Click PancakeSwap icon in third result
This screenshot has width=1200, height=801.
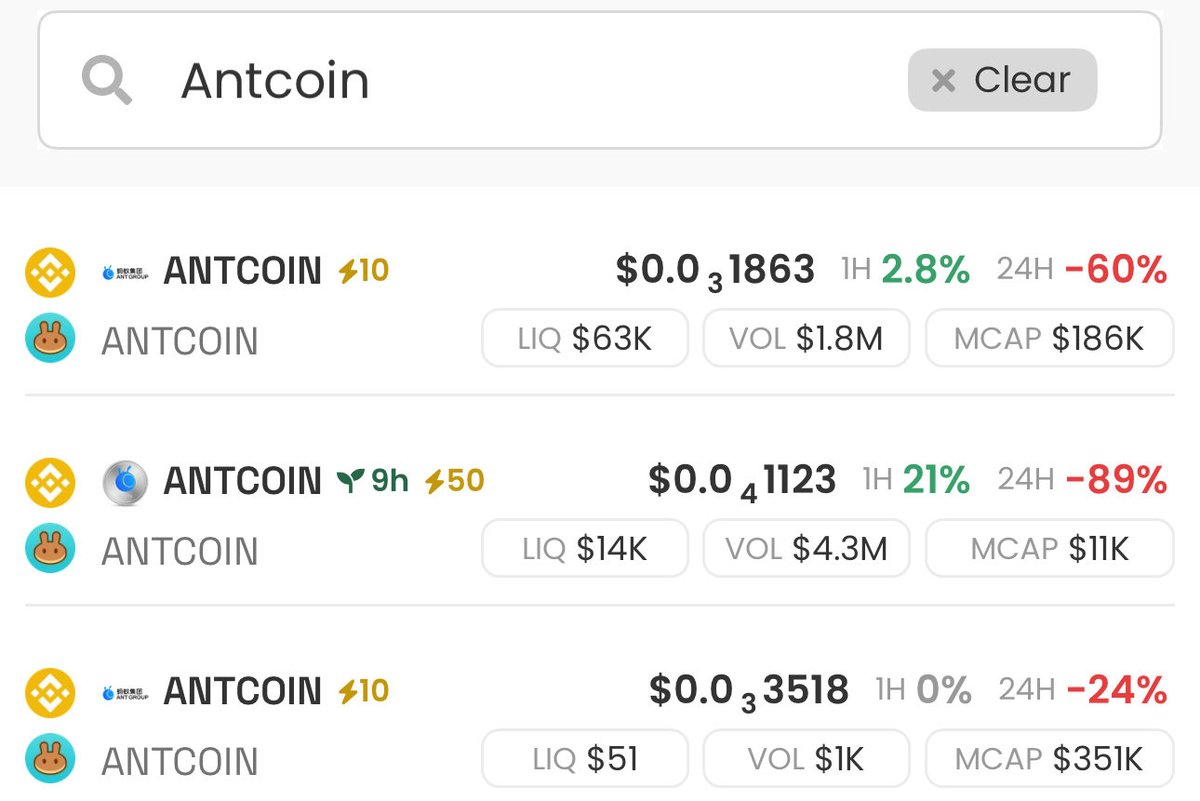pos(50,761)
